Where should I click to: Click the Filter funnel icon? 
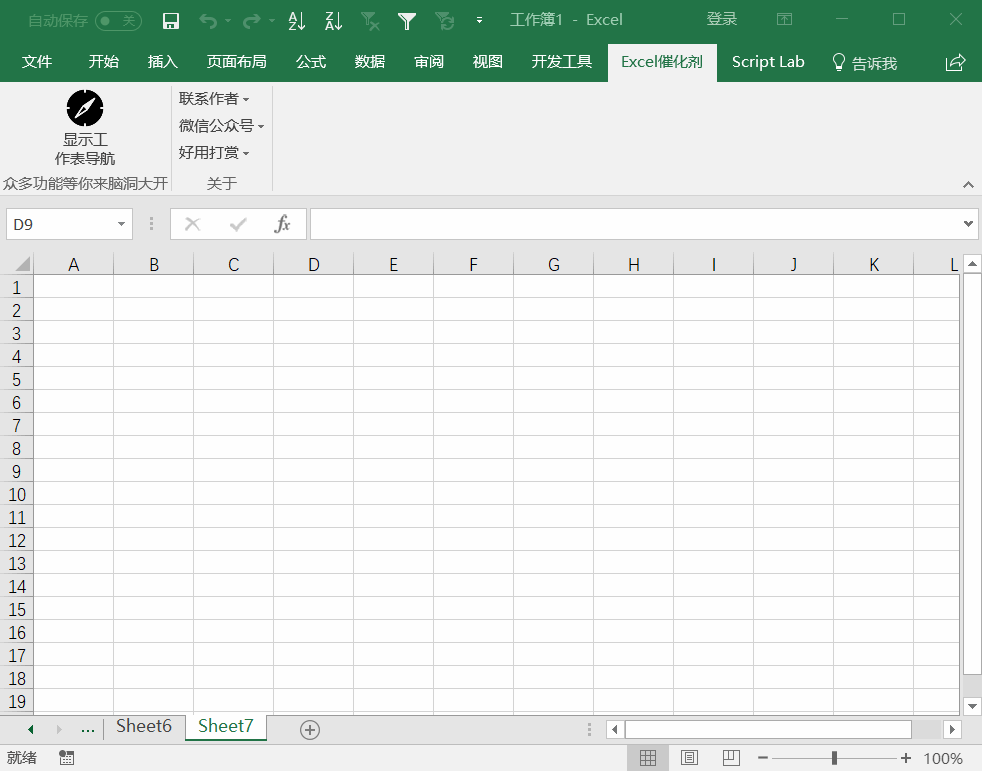[x=407, y=21]
